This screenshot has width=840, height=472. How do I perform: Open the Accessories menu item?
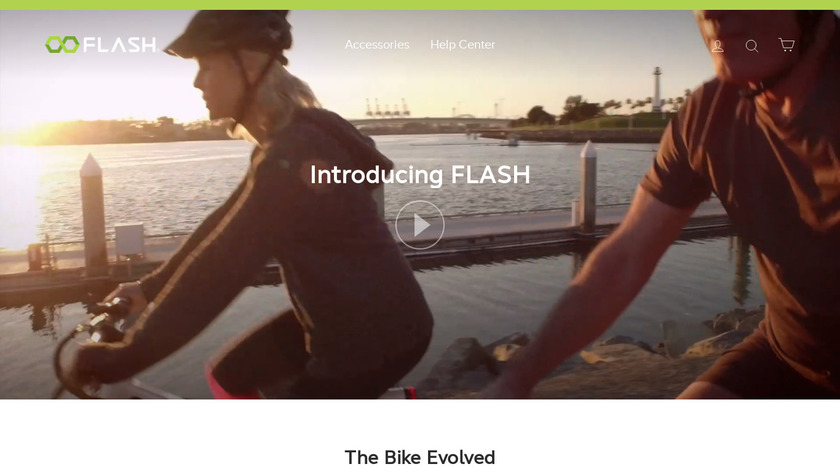pos(377,44)
